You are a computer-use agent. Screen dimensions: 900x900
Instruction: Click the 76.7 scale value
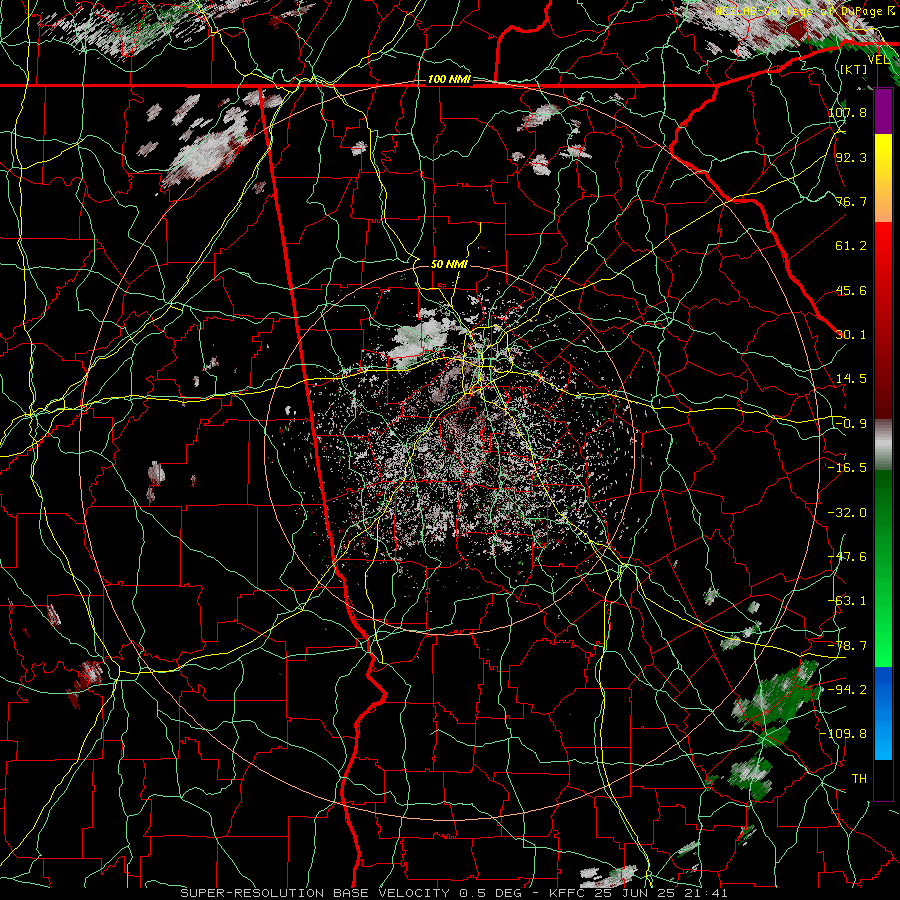coord(851,201)
